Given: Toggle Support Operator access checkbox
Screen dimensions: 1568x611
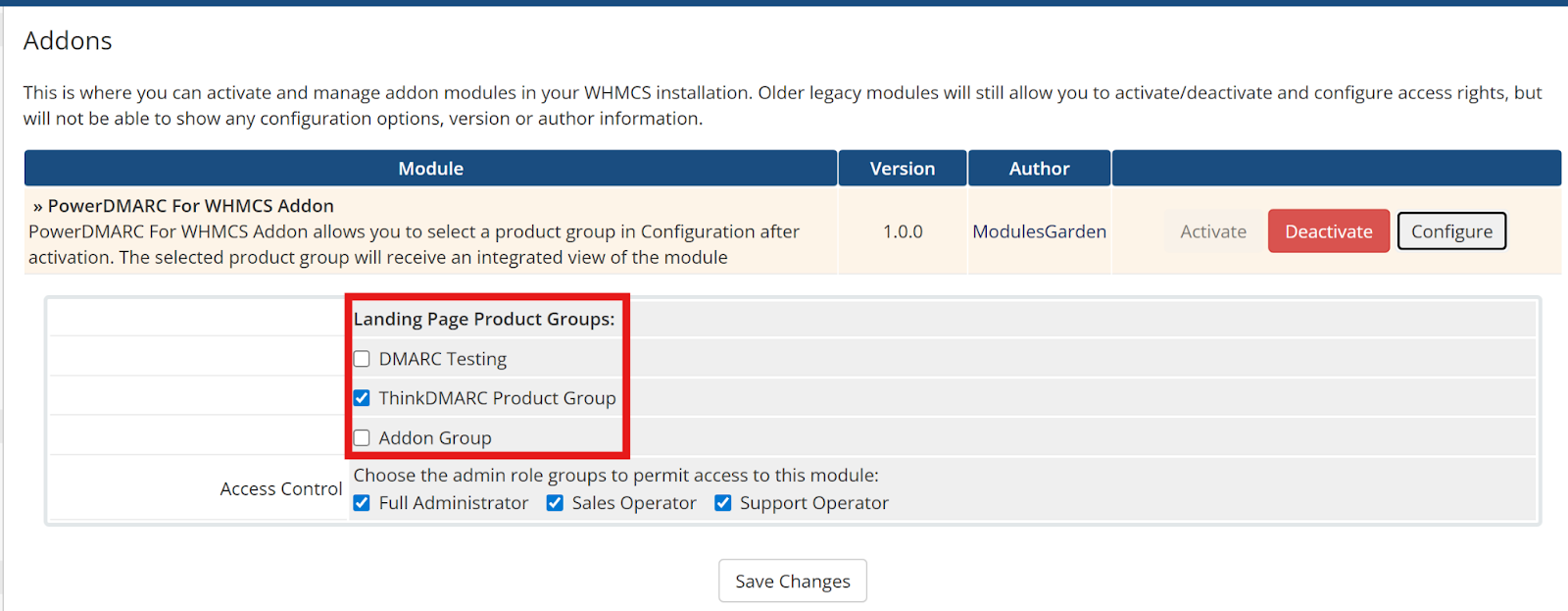Looking at the screenshot, I should coord(723,503).
